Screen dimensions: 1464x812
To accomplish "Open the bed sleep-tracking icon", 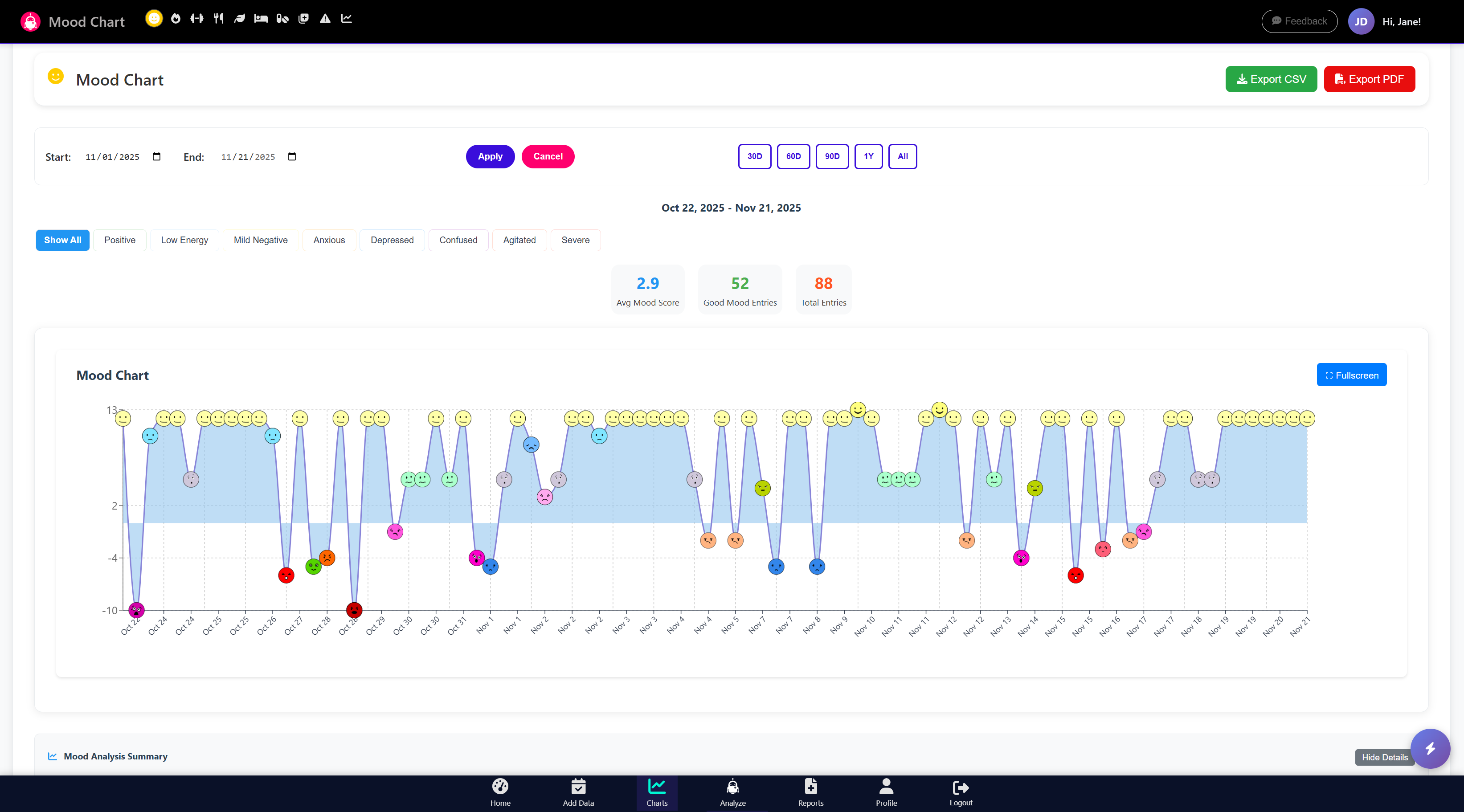I will 261,19.
